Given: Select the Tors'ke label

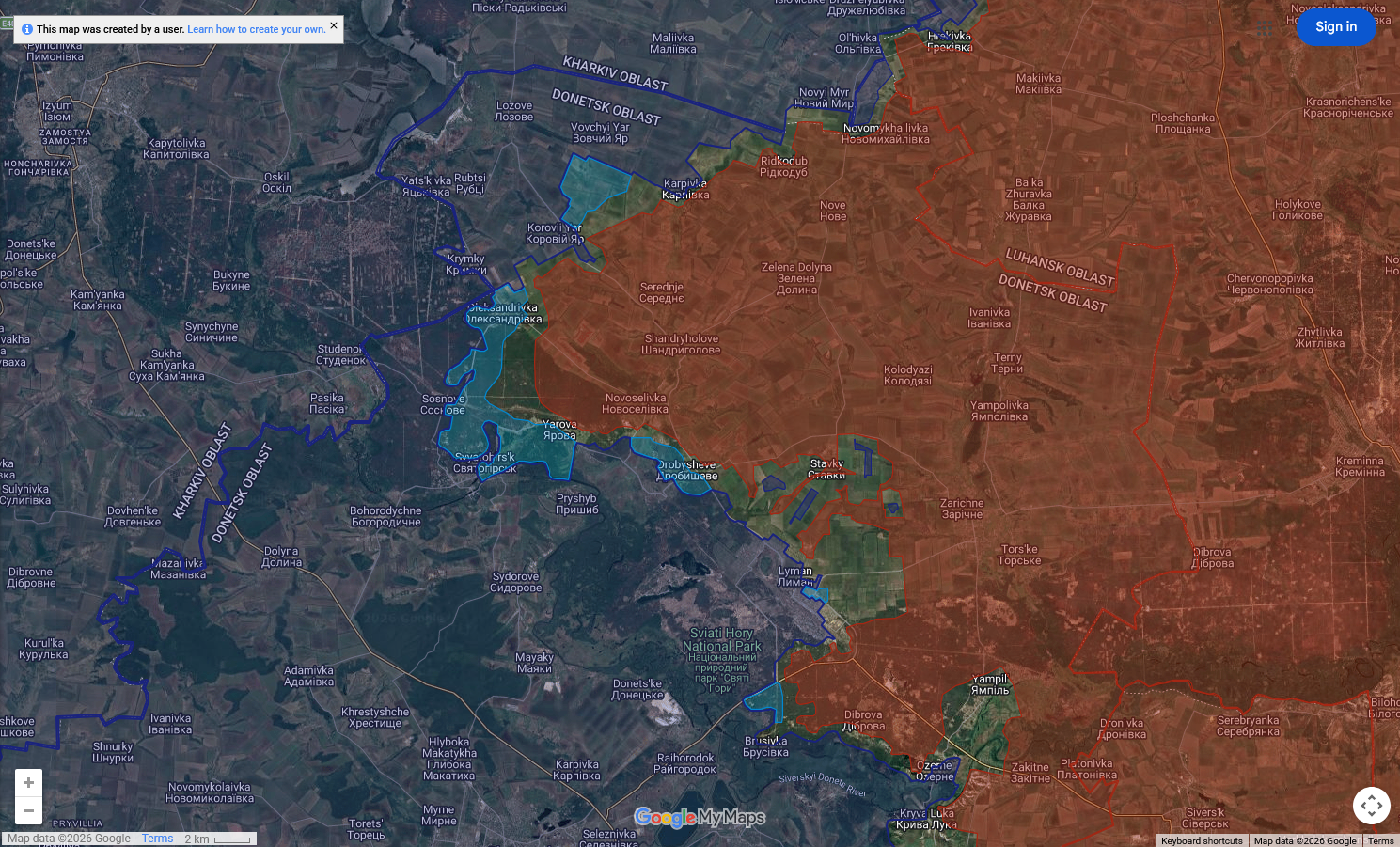Looking at the screenshot, I should [1019, 555].
